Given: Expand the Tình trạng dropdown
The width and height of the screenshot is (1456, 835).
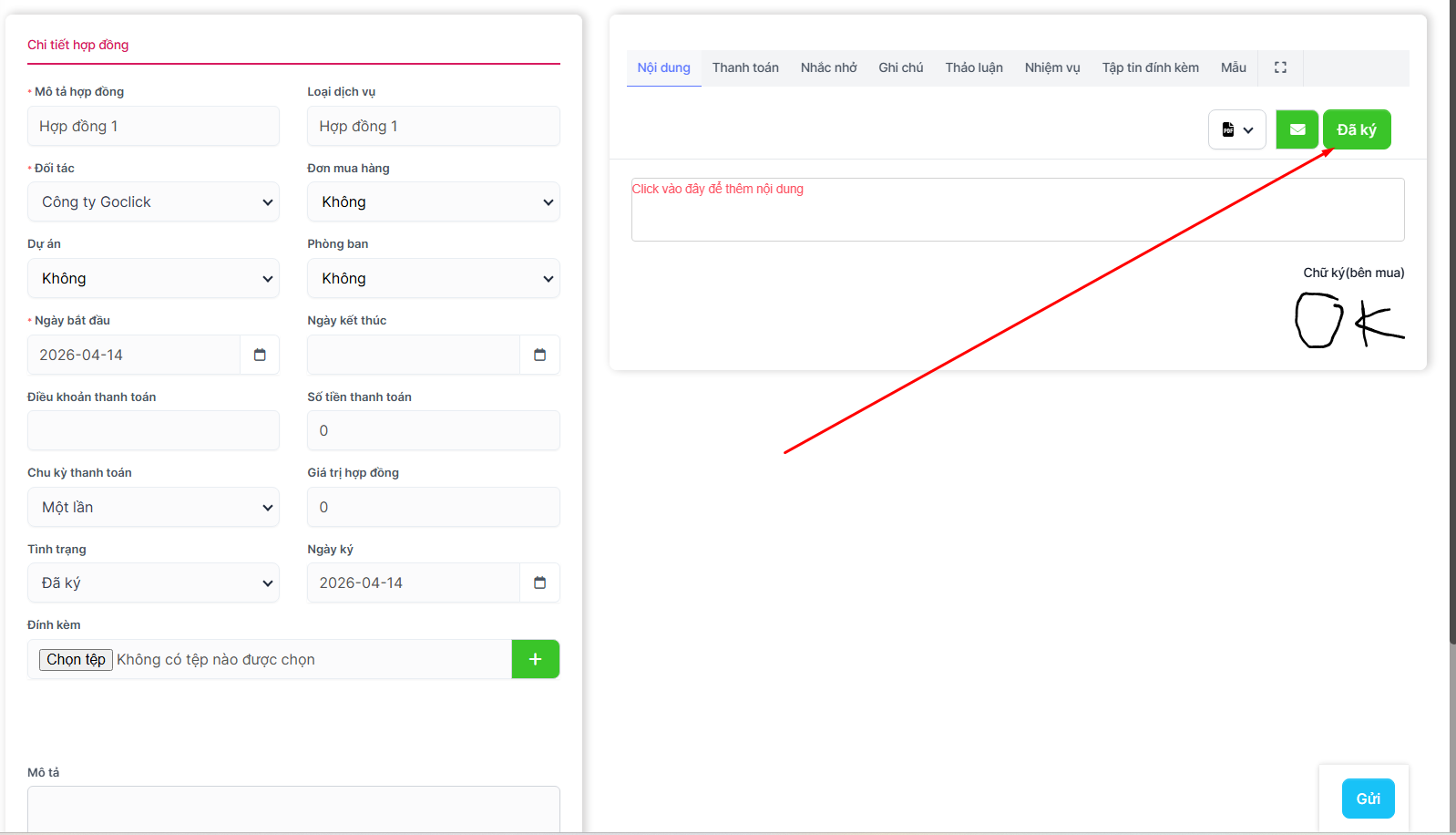Looking at the screenshot, I should pyautogui.click(x=153, y=583).
